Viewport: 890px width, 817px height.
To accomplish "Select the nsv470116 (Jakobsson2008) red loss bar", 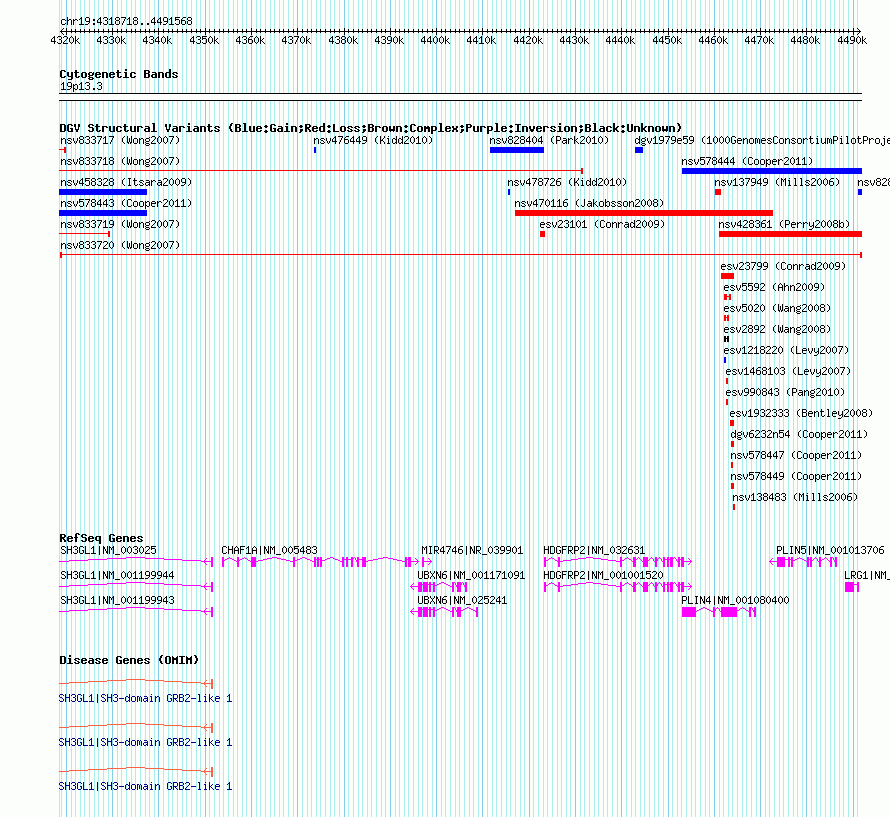I will coord(644,213).
